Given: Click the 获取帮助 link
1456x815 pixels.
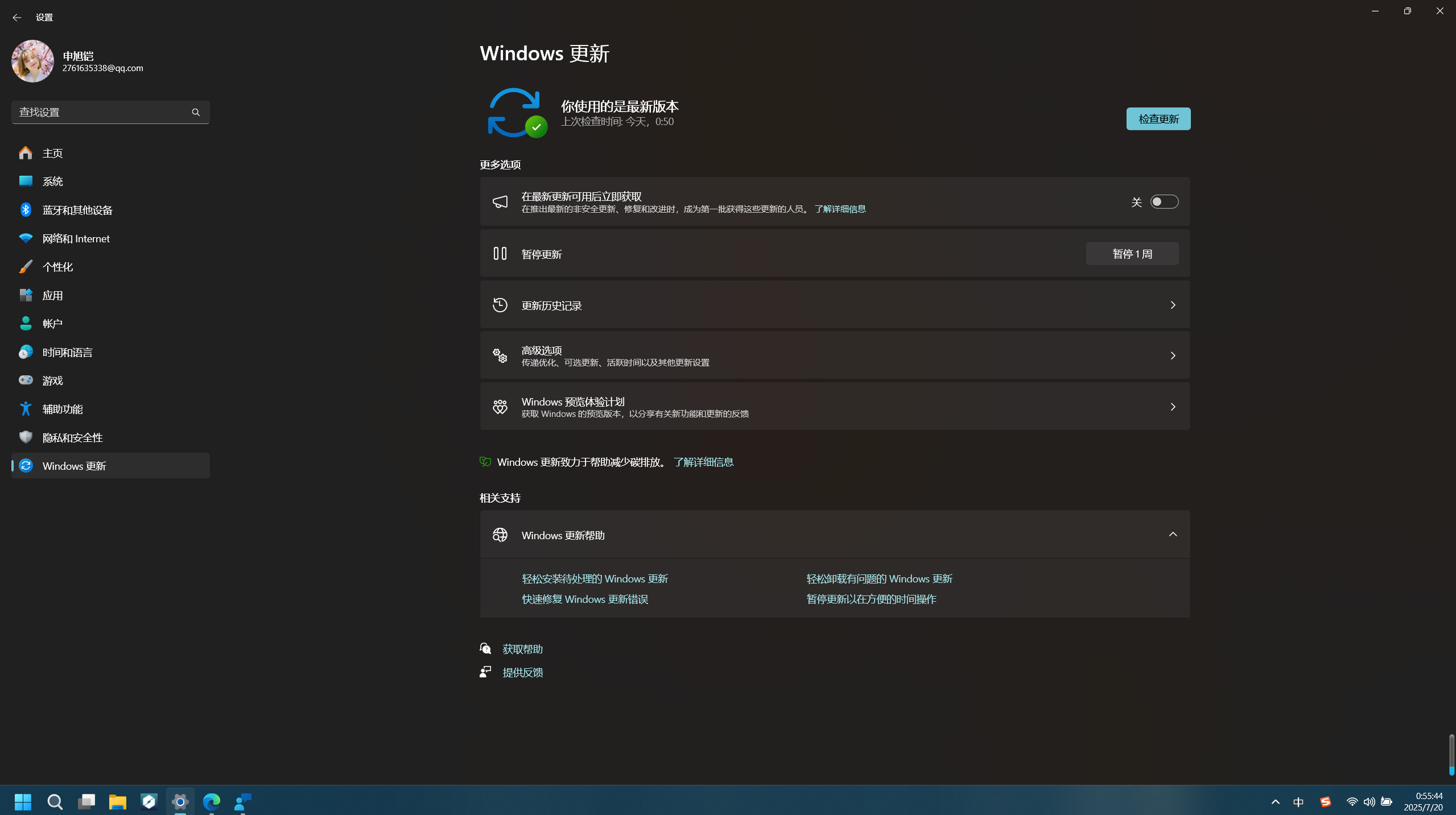Looking at the screenshot, I should click(522, 649).
